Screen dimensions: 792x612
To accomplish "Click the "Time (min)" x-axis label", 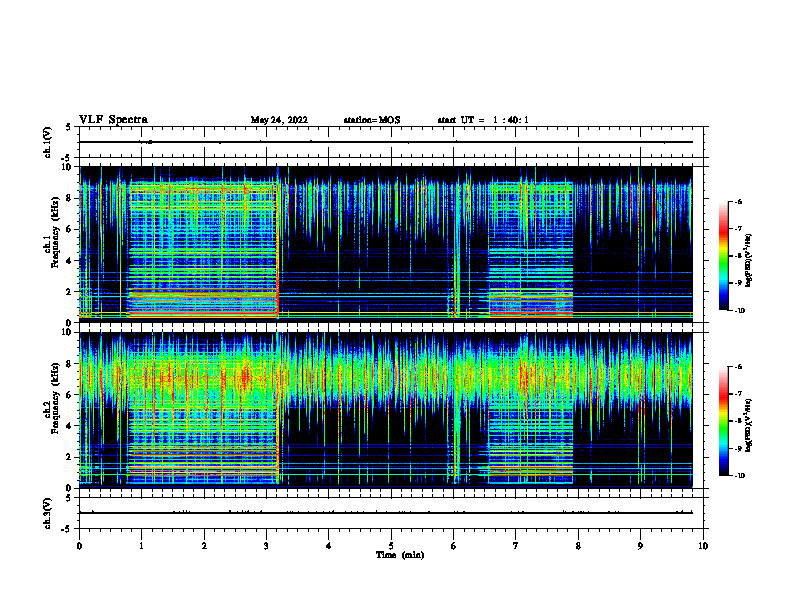I will coord(400,555).
